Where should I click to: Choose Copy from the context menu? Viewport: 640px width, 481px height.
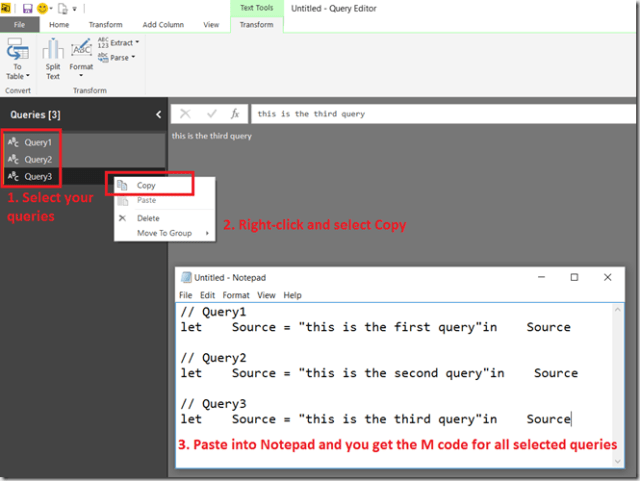coord(146,185)
